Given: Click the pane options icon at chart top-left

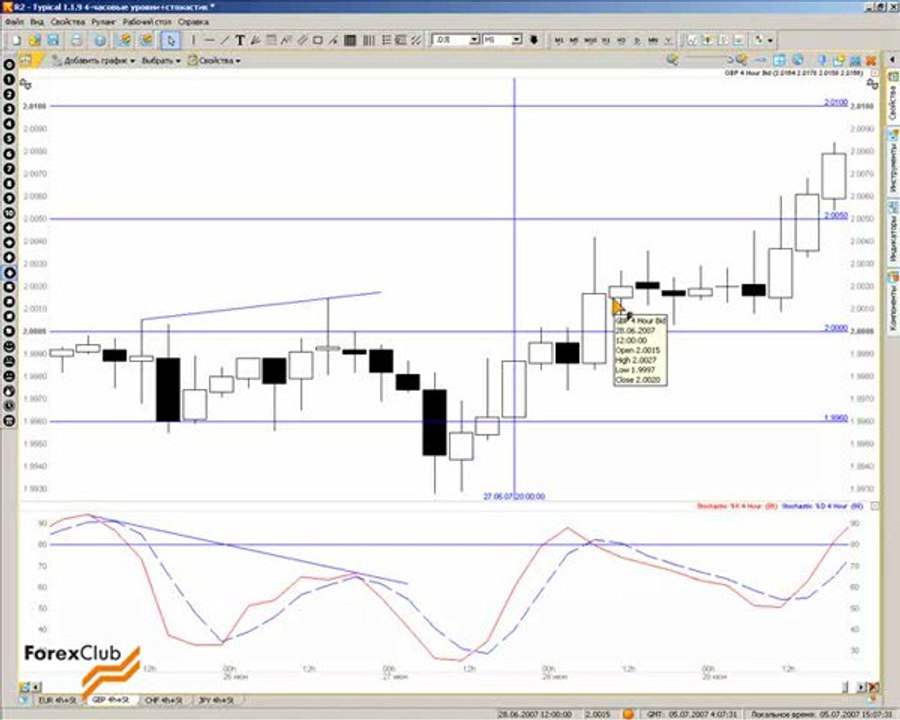Looking at the screenshot, I should [x=26, y=84].
